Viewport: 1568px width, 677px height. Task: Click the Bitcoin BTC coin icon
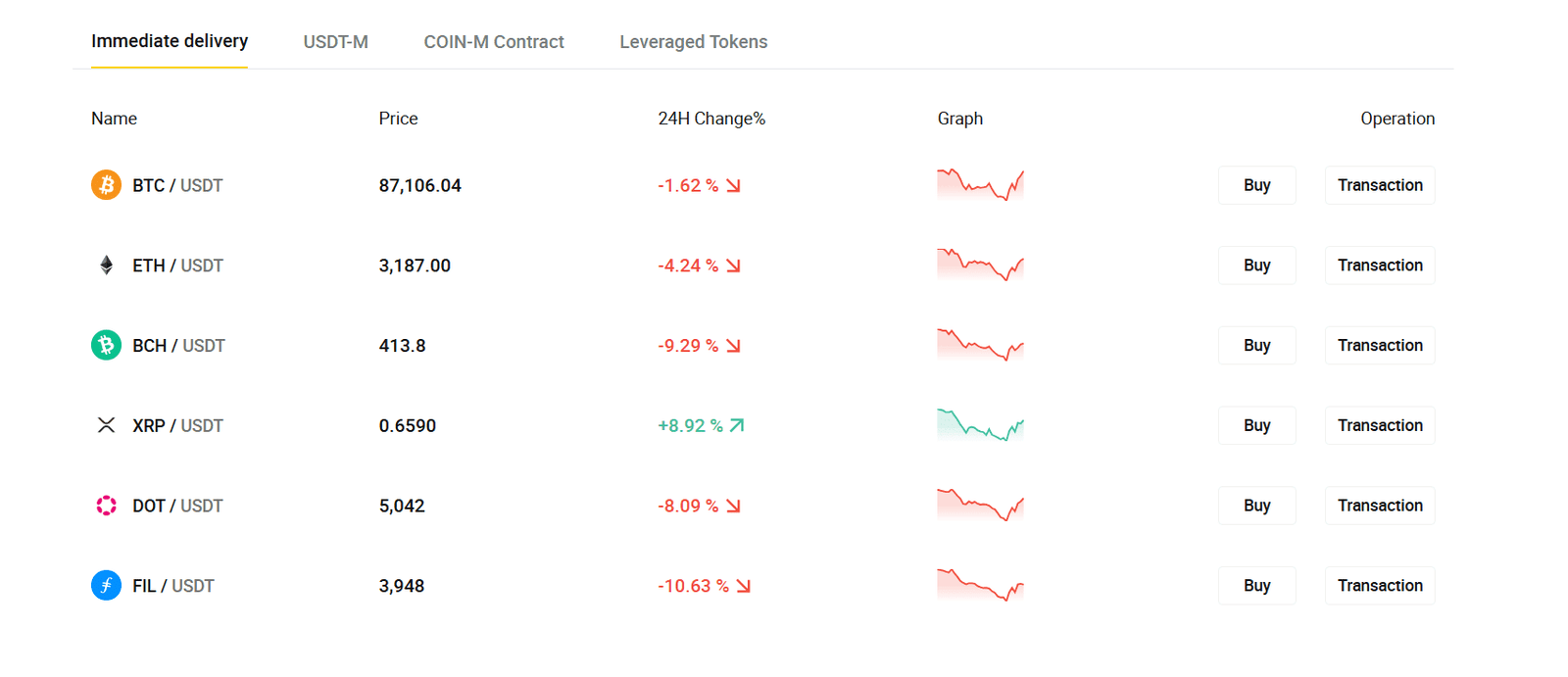pos(106,185)
